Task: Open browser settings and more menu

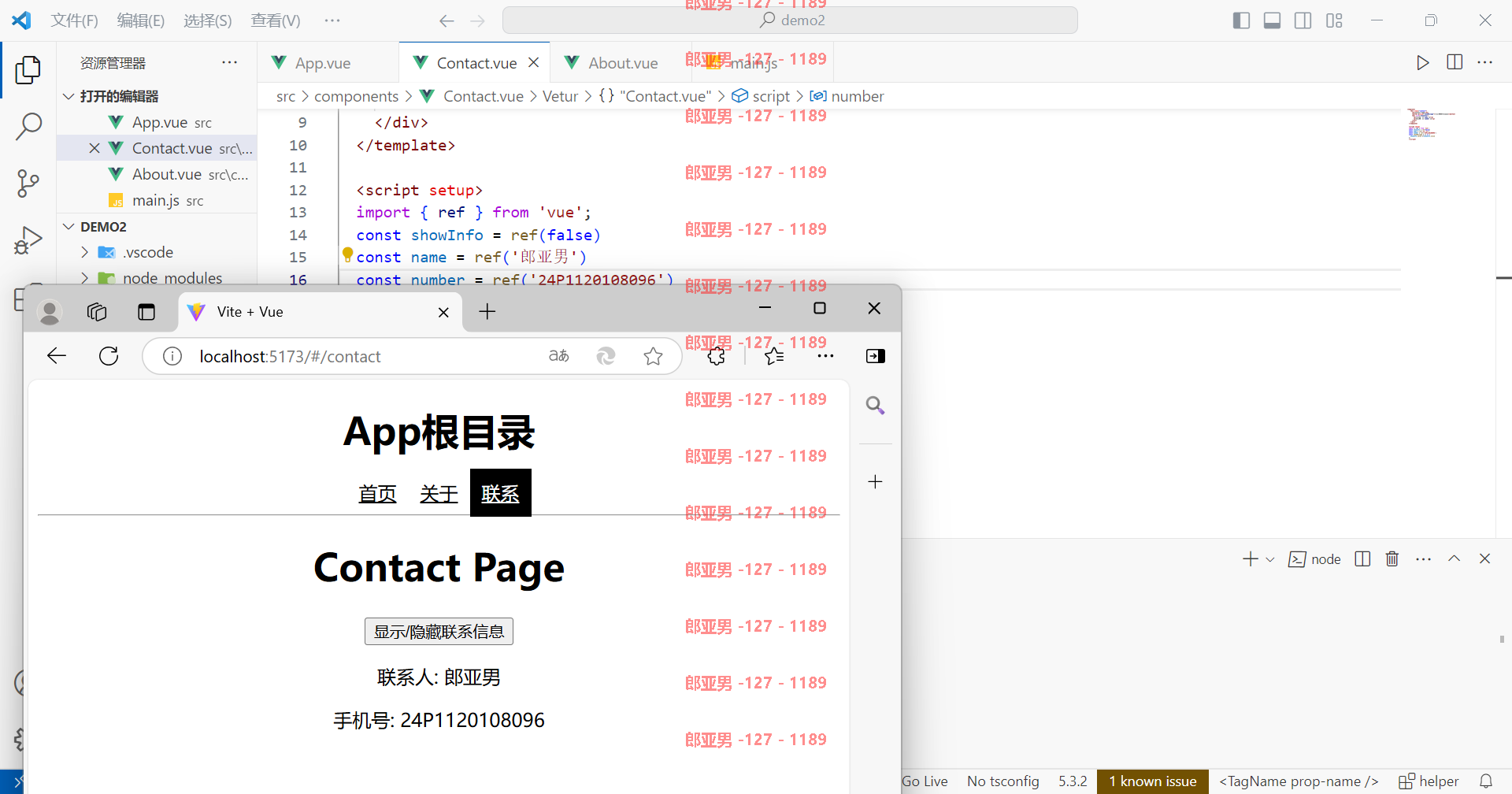Action: (825, 356)
